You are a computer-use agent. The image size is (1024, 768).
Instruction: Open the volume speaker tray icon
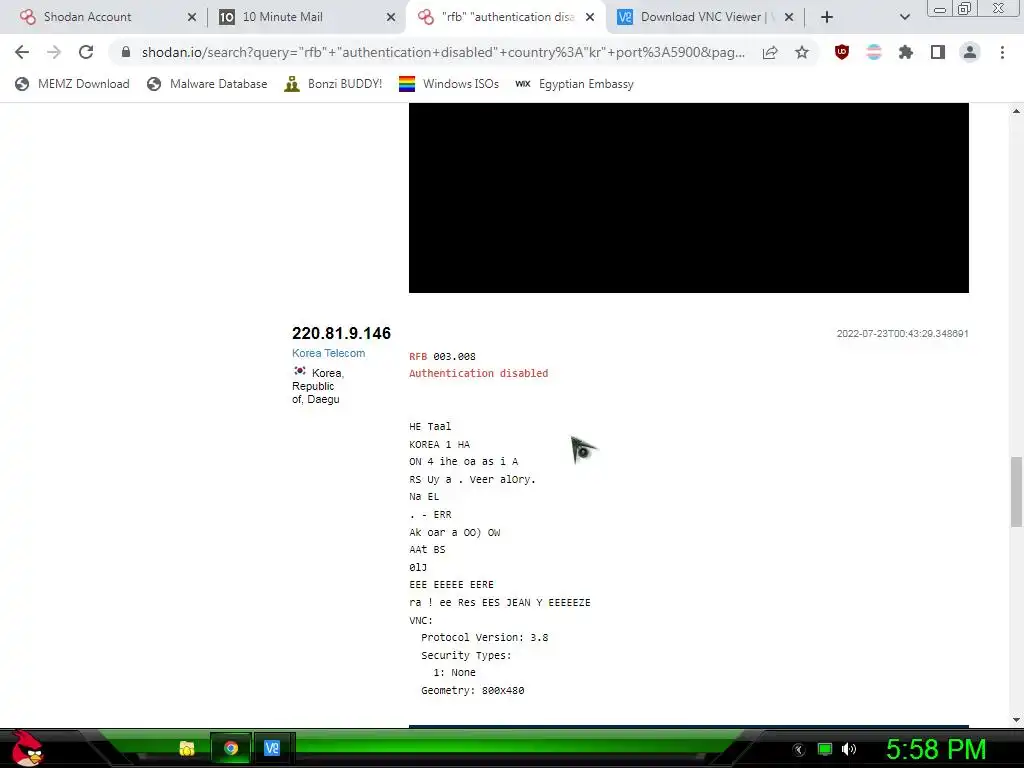[849, 749]
